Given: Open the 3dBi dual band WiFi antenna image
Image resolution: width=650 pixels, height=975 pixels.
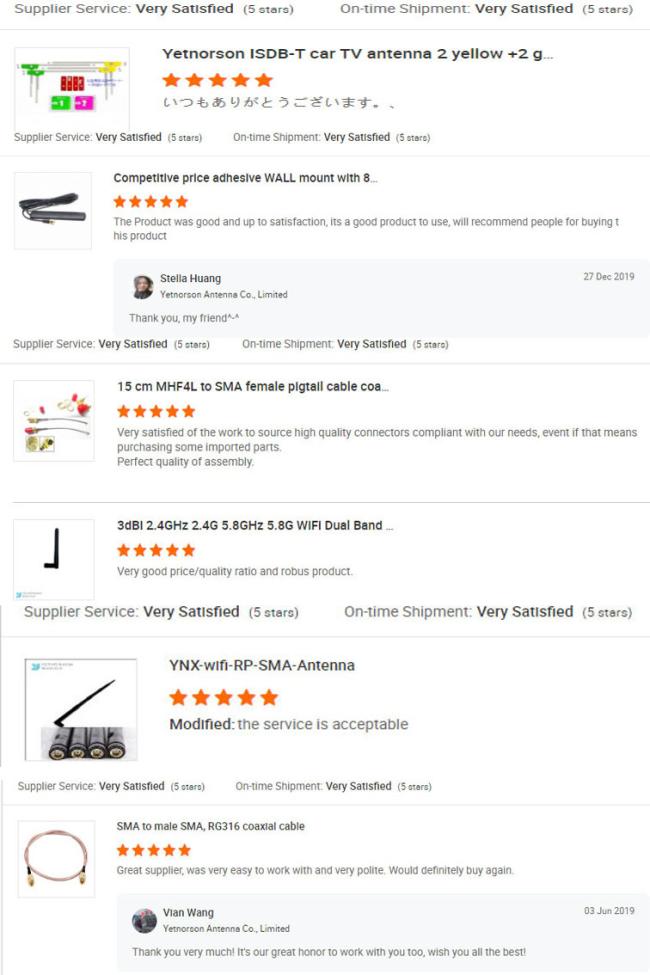Looking at the screenshot, I should tap(54, 560).
